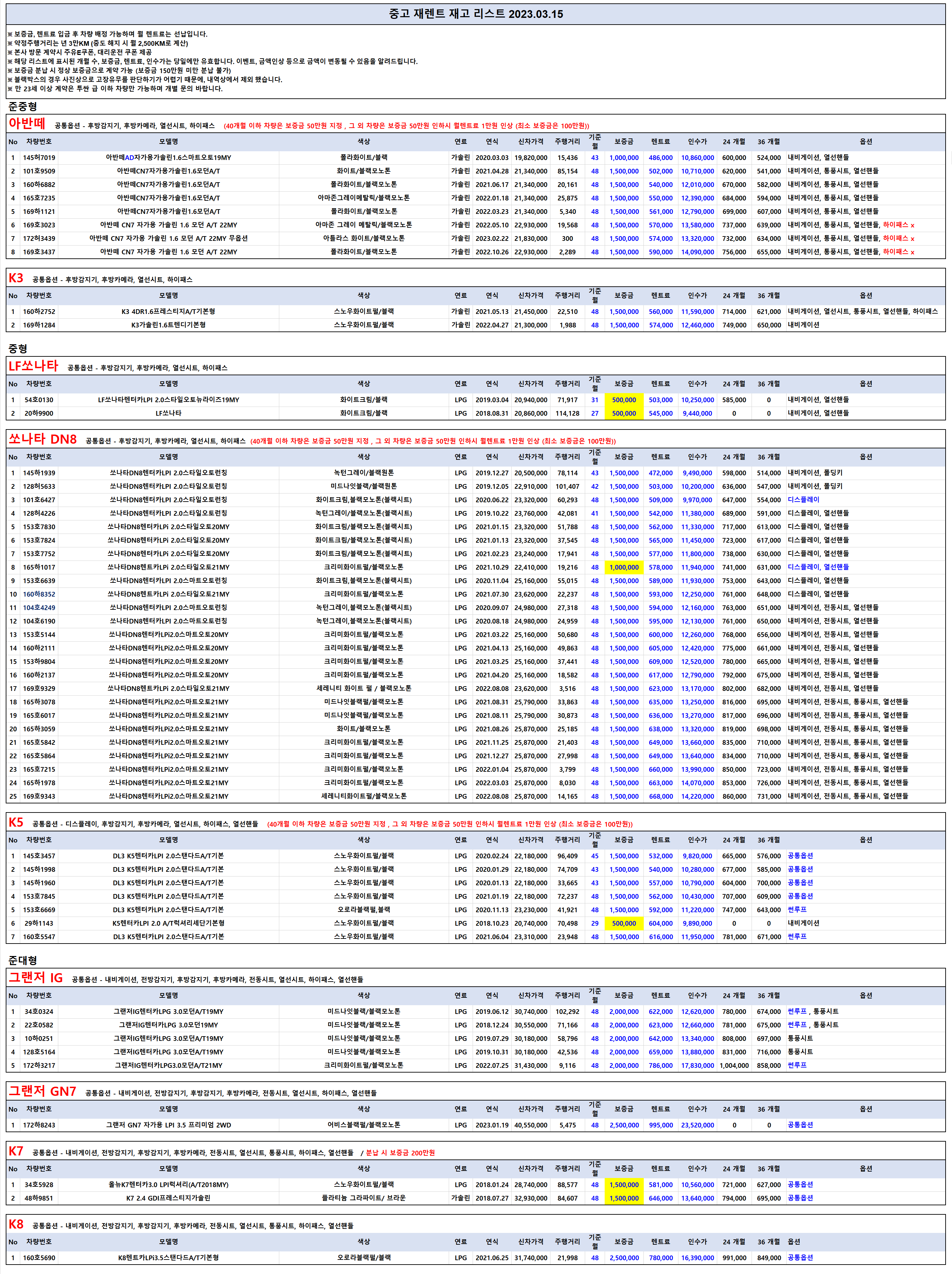Select 인수가 value 10,860,000
The image size is (952, 1274).
697,158
